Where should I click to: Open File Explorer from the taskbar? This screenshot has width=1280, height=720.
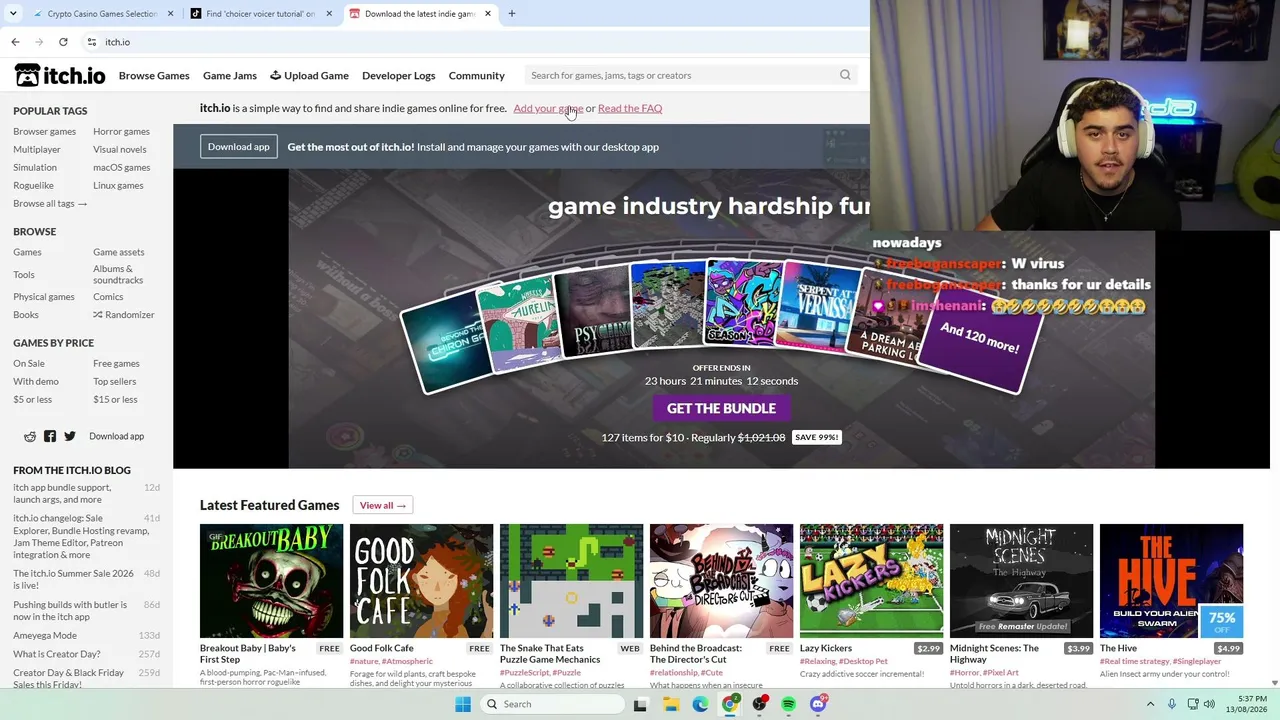click(670, 704)
